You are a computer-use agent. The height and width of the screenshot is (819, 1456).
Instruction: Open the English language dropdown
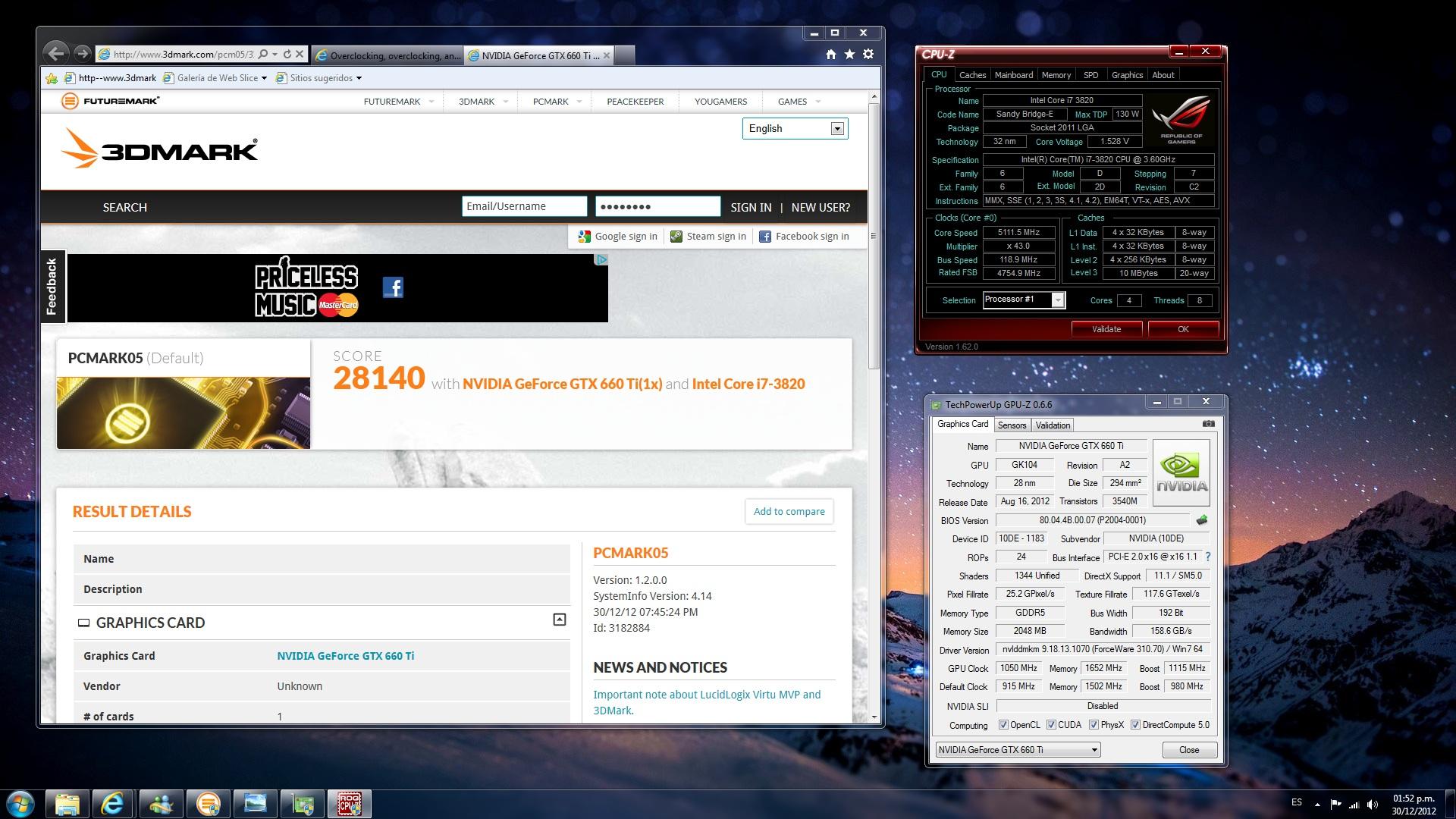[x=795, y=128]
